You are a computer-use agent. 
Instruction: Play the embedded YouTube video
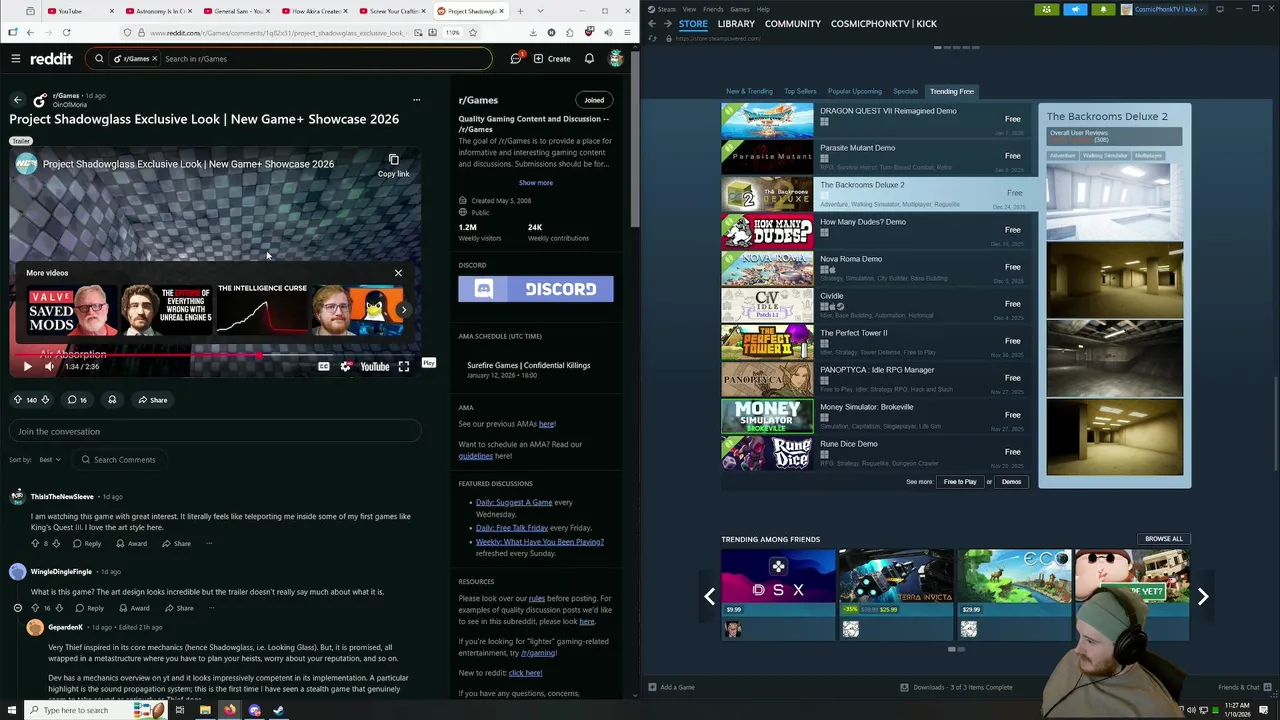(x=27, y=367)
